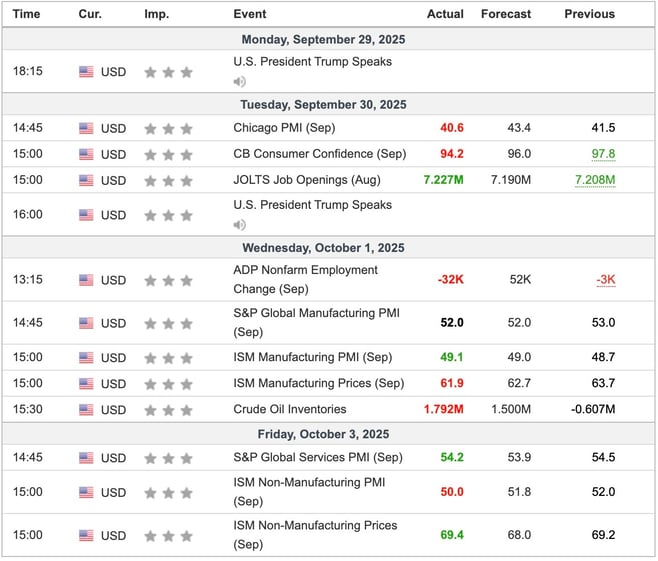The width and height of the screenshot is (658, 561).
Task: Click the Time column header
Action: coord(27,14)
